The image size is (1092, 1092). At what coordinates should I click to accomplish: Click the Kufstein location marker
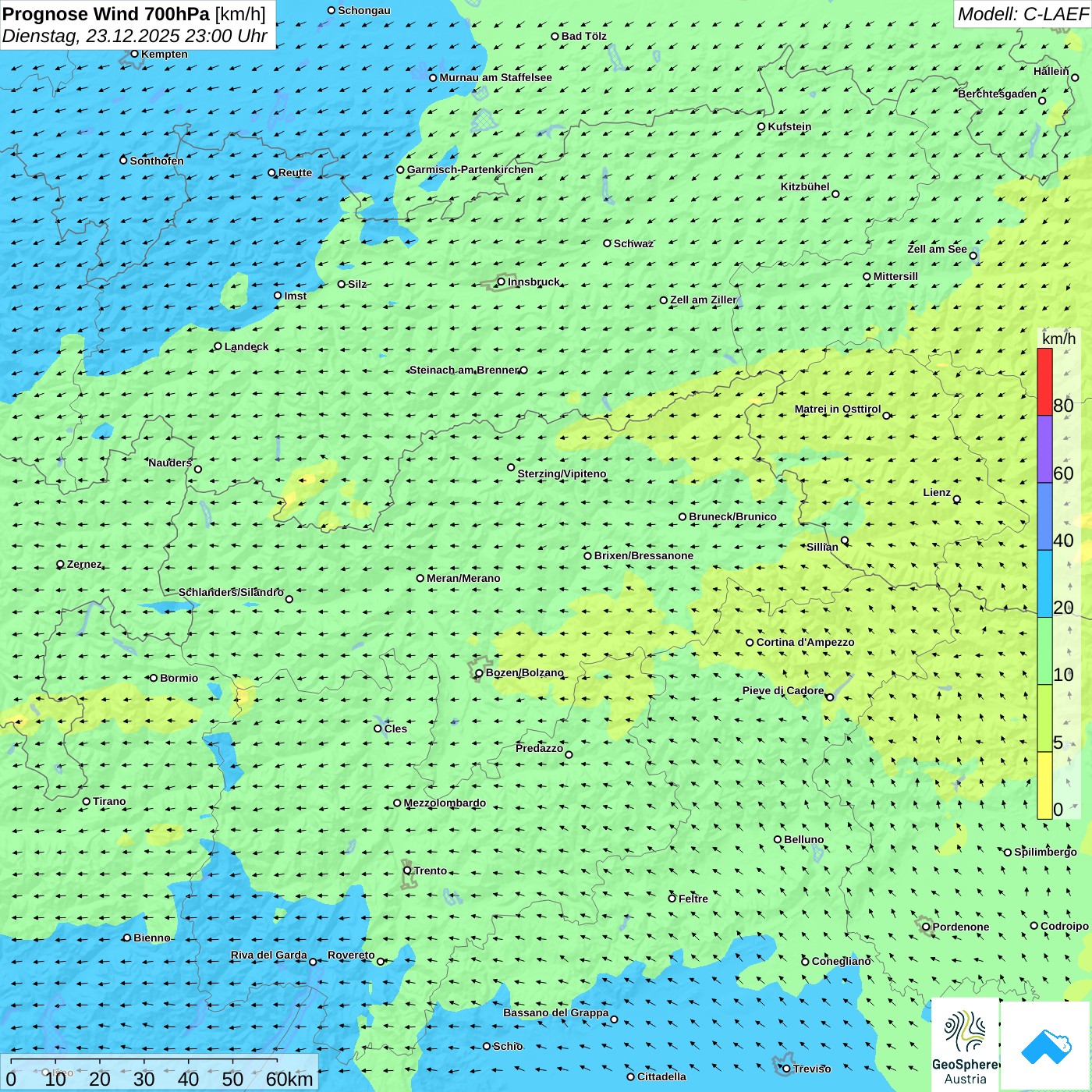(x=761, y=126)
